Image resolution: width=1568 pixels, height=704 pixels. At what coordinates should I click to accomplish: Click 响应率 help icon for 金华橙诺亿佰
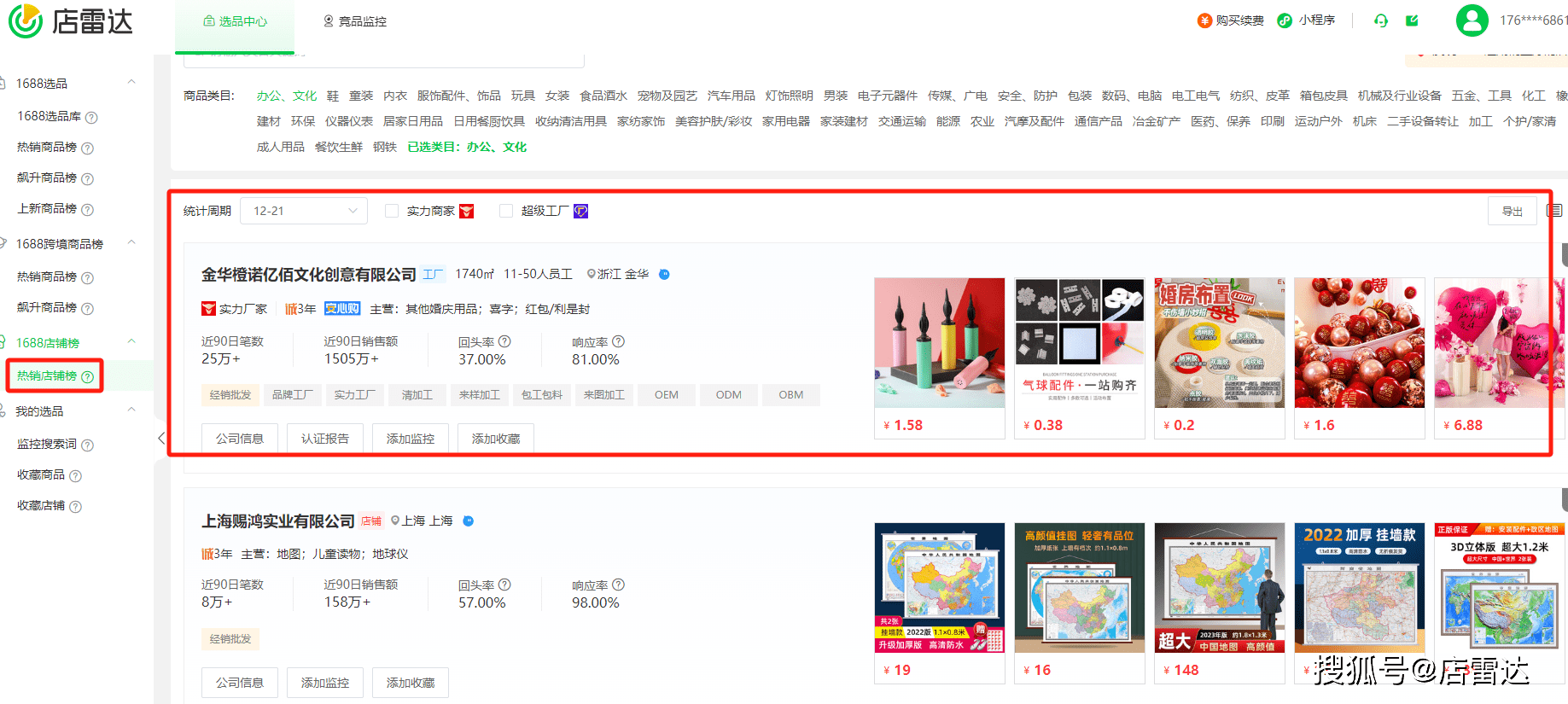pos(619,341)
